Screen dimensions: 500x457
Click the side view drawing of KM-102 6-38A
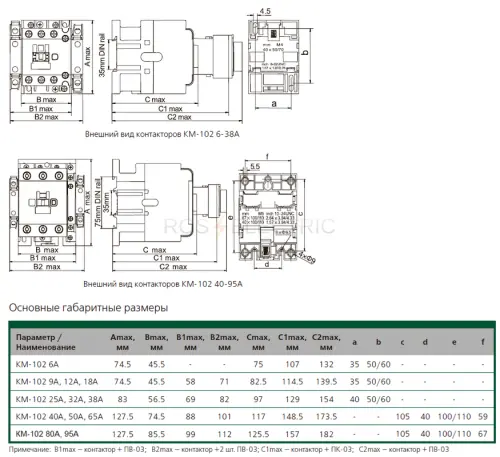(176, 71)
